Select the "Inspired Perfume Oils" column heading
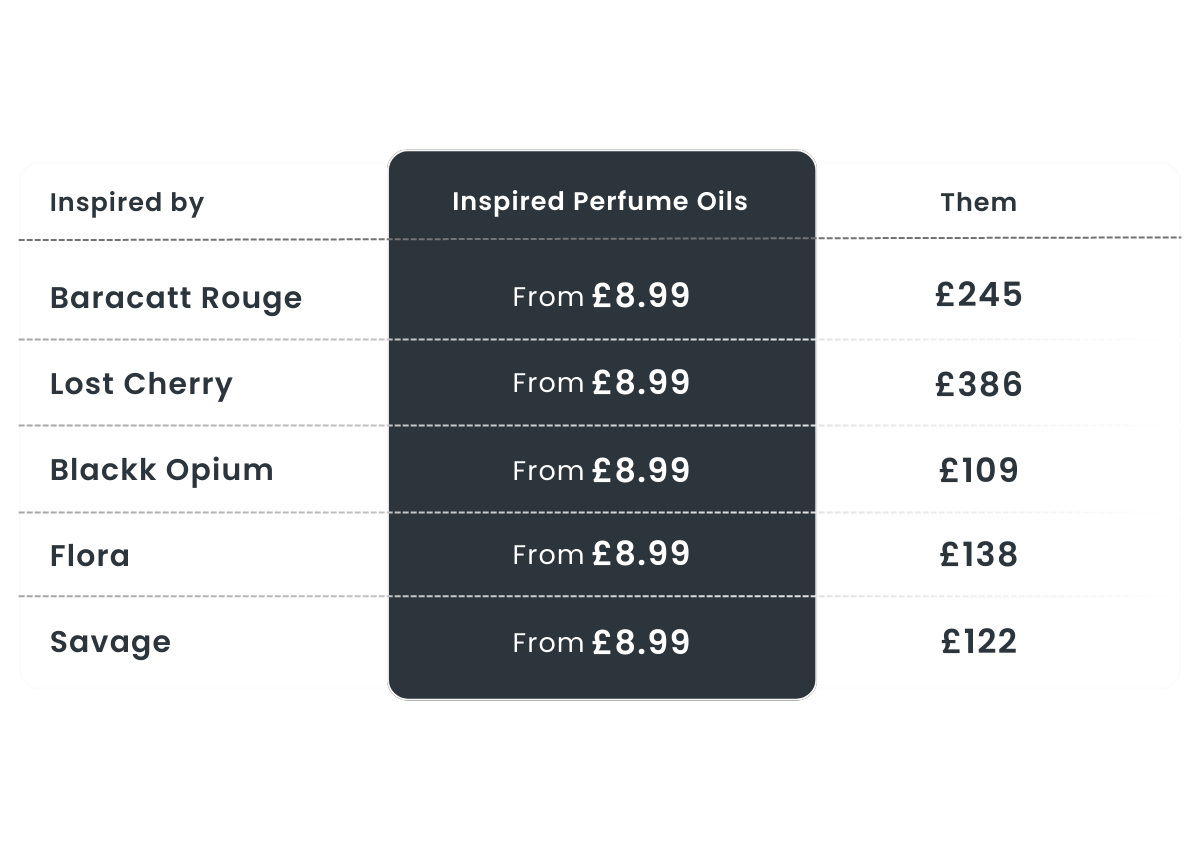This screenshot has width=1200, height=850. (x=600, y=201)
